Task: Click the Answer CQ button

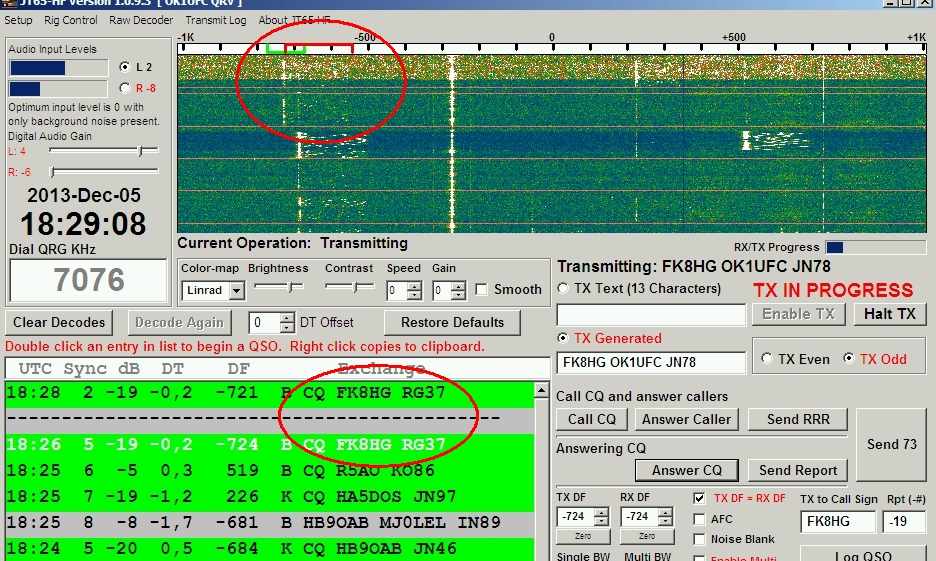Action: pos(686,470)
